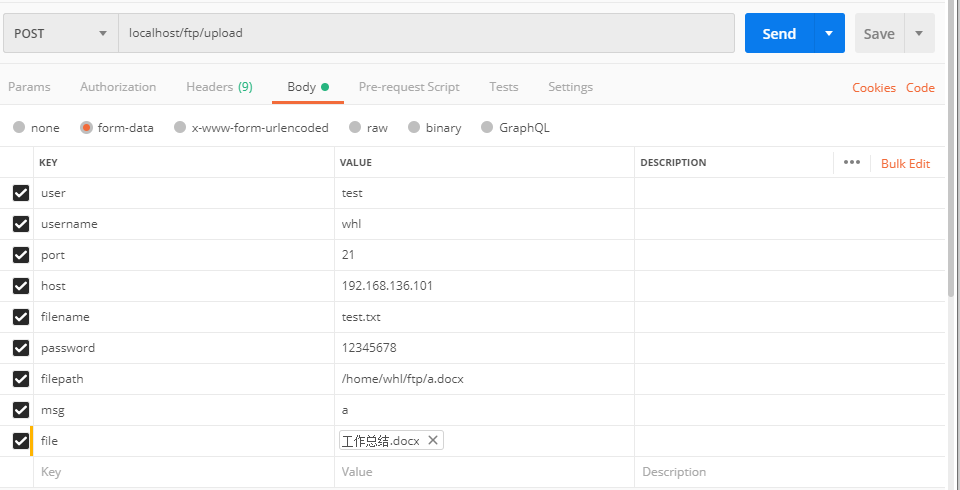Screen dimensions: 960x490
Task: Click the request URL input field
Action: (x=425, y=33)
